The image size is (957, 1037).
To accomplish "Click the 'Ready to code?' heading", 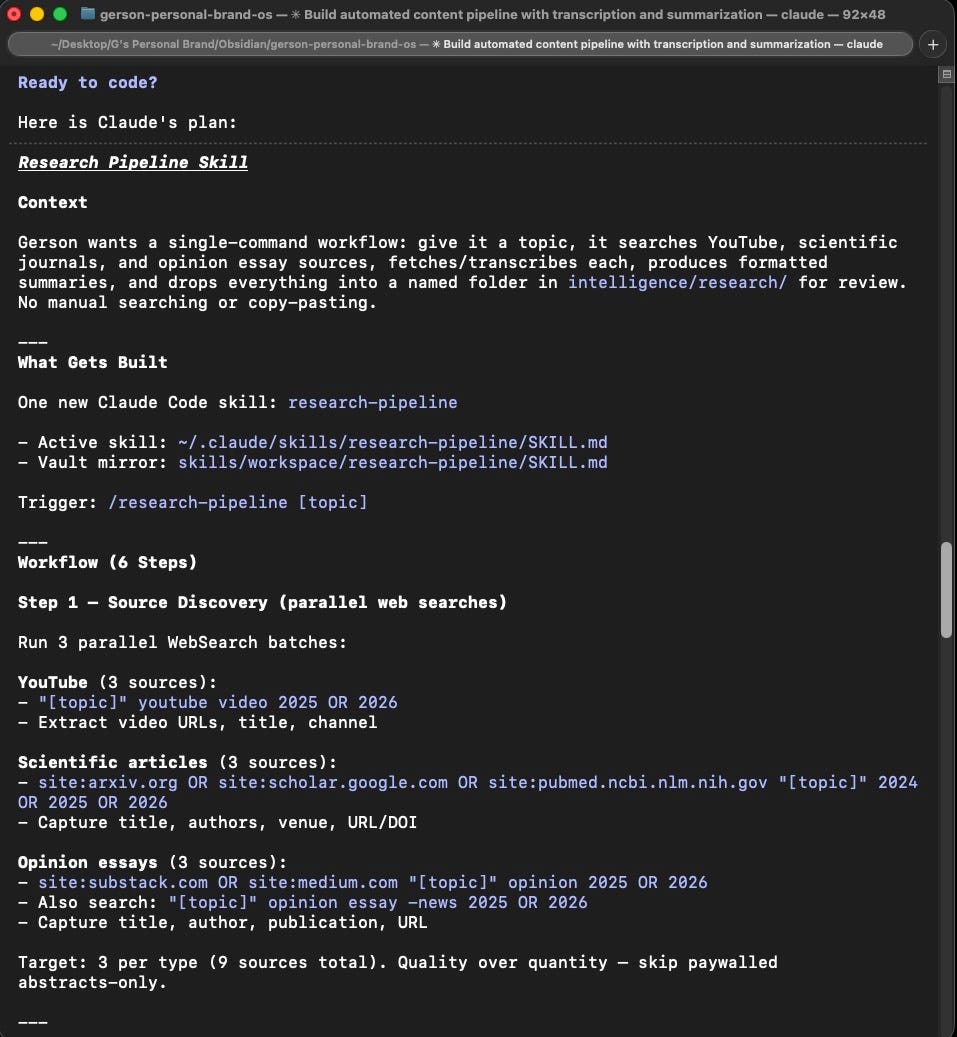I will pos(87,83).
